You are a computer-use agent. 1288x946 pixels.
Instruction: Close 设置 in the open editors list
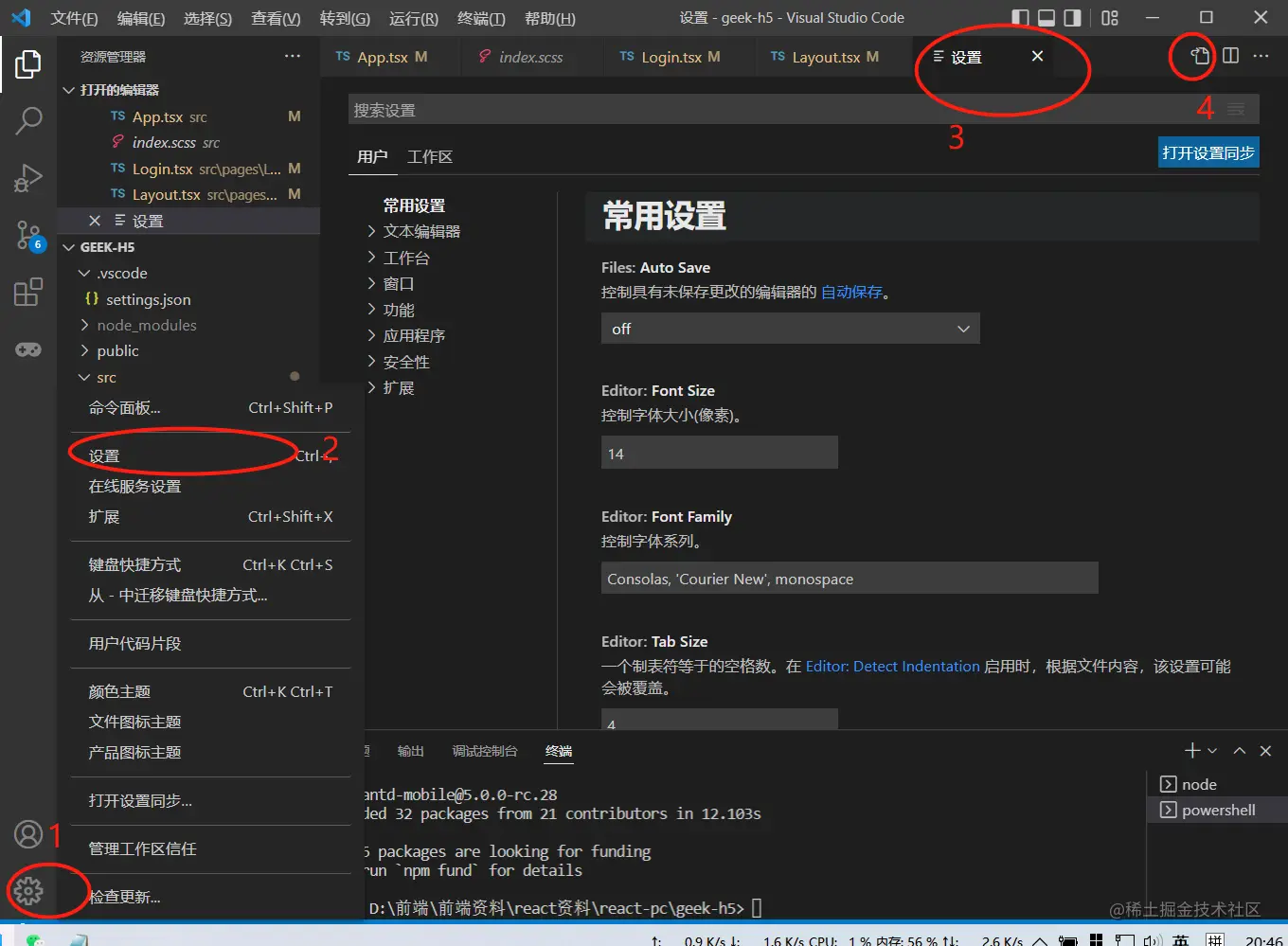pos(95,221)
